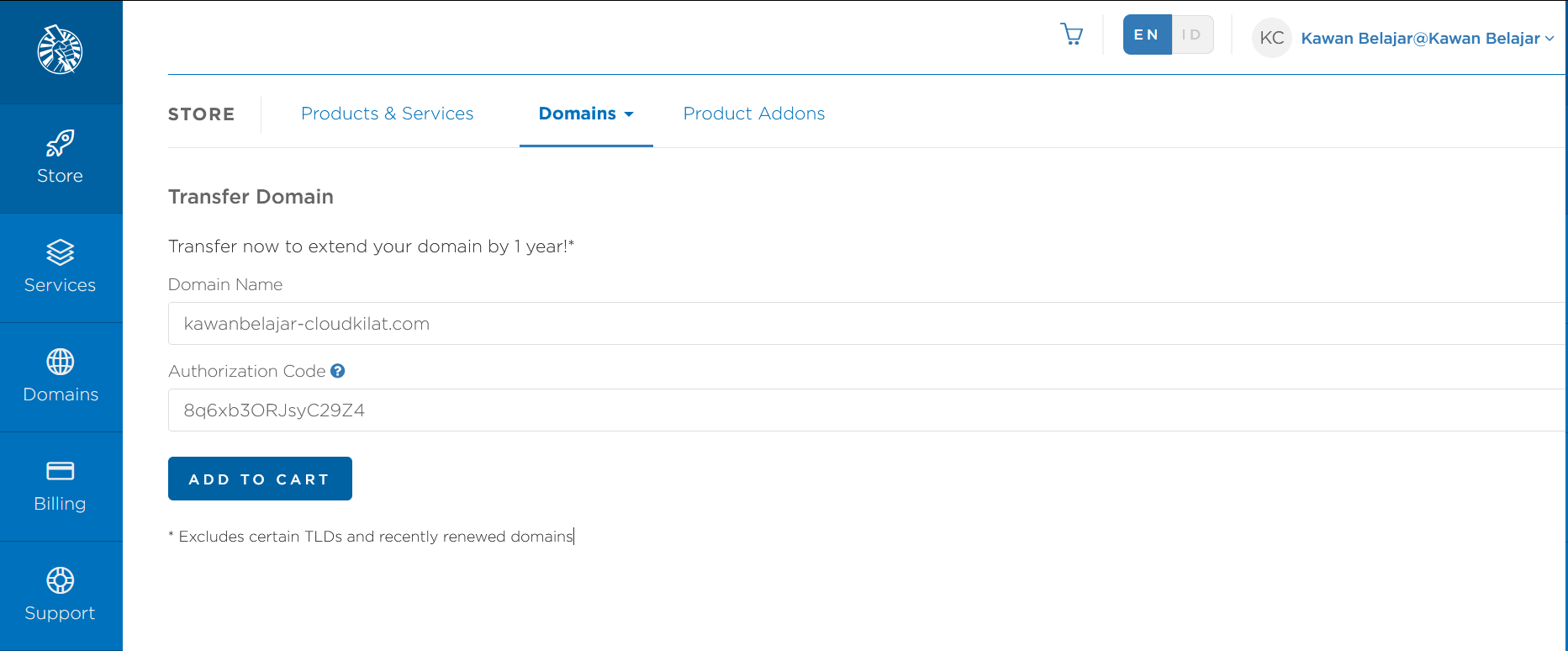1568x651 pixels.
Task: Click the Authorization Code help question mark
Action: point(338,371)
